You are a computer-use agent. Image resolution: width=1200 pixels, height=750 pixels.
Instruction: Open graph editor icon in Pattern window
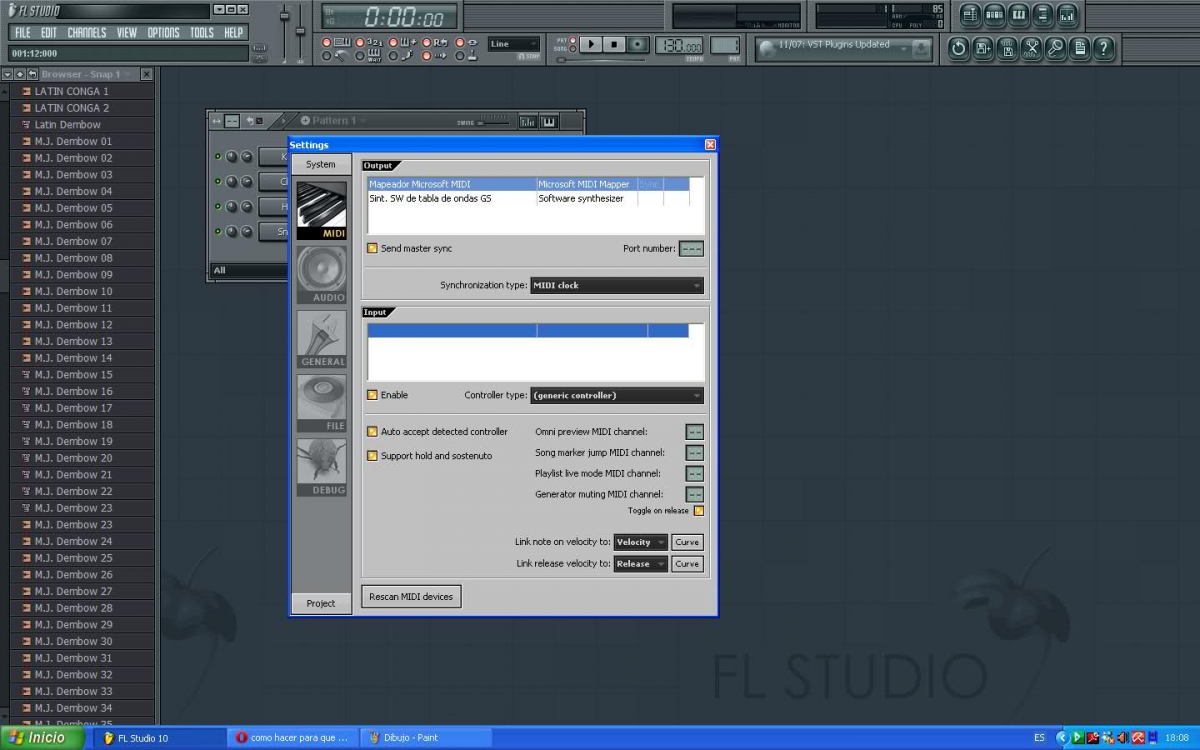coord(527,122)
